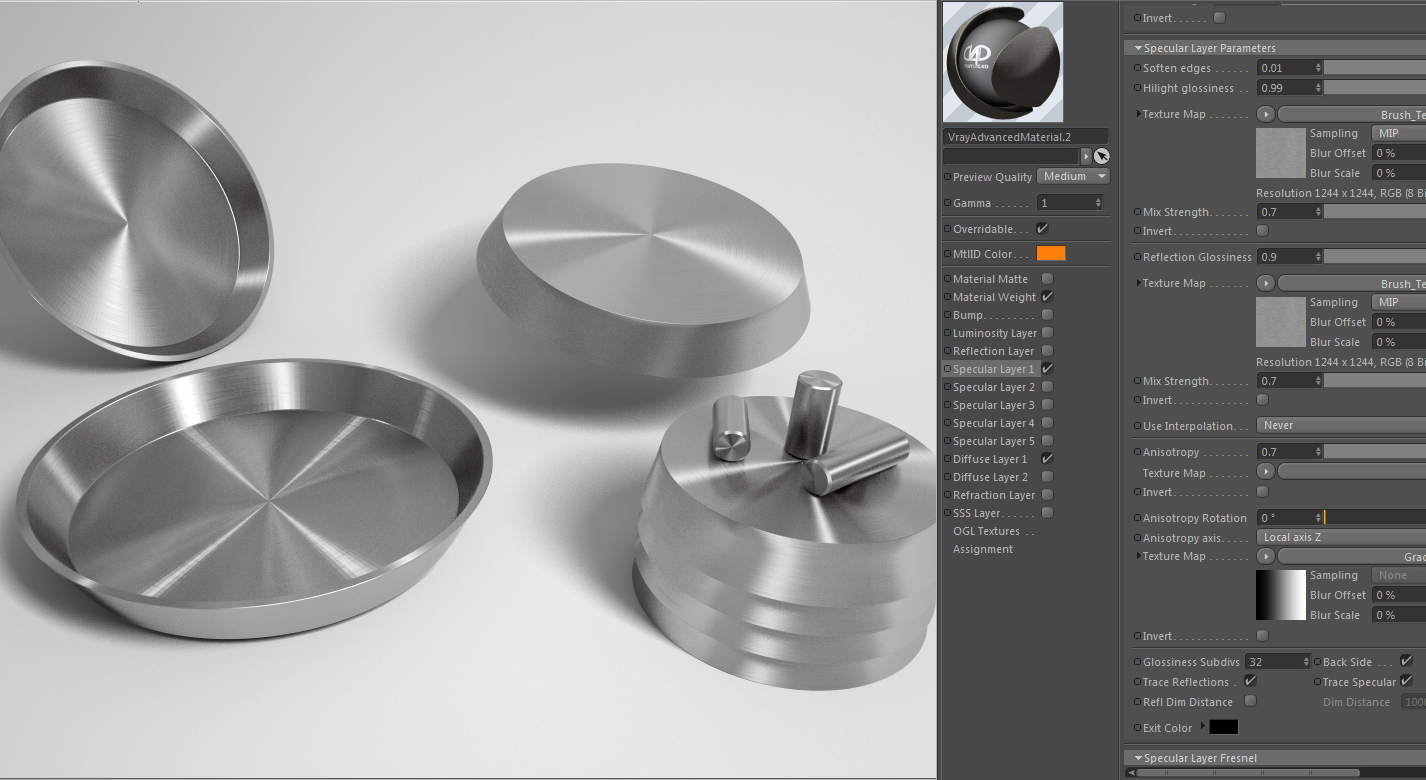1426x780 pixels.
Task: Open the Reflection Glossiness Texture Map arrow button
Action: tap(1266, 283)
